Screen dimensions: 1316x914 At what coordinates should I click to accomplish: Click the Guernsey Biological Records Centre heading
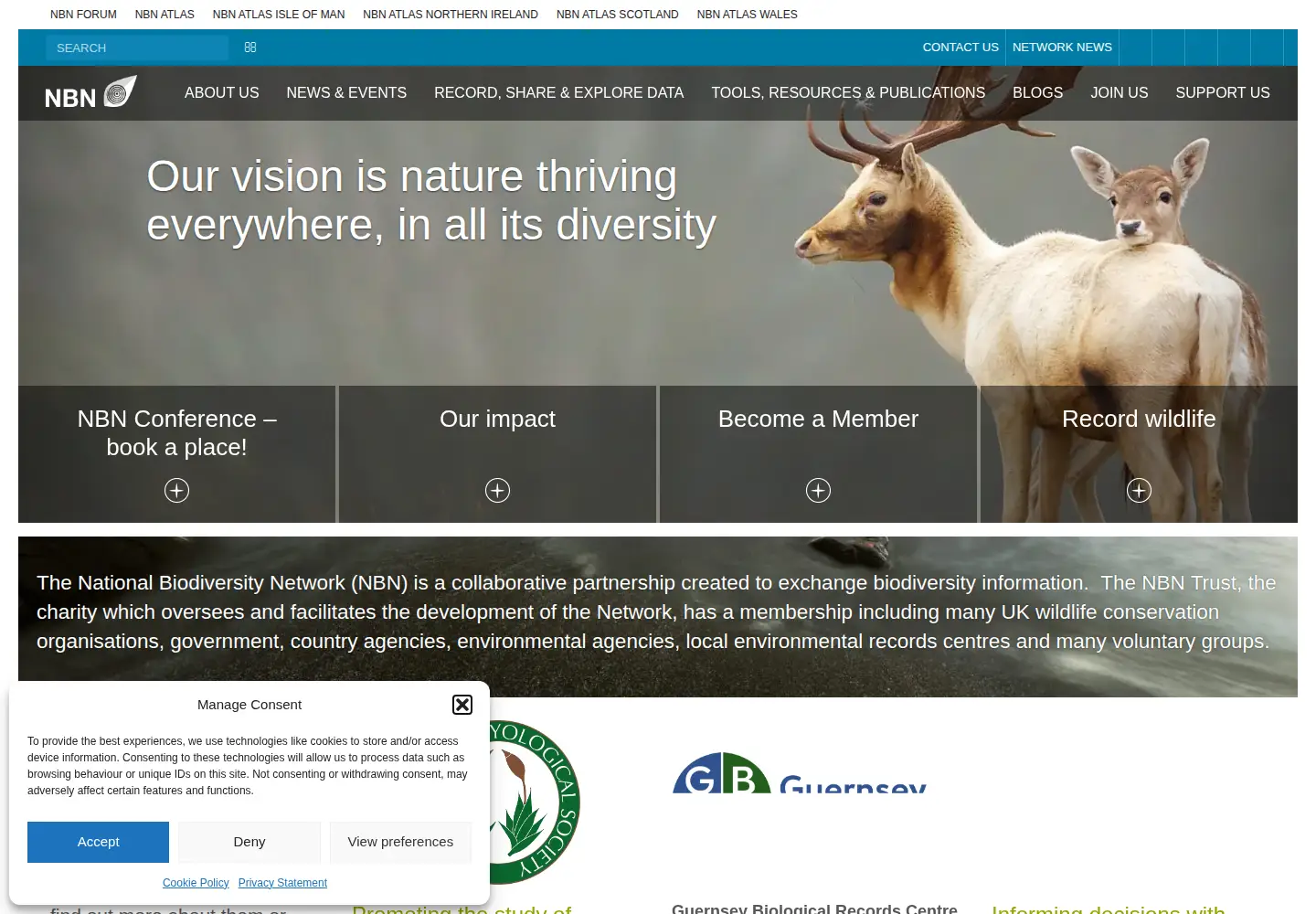[814, 909]
